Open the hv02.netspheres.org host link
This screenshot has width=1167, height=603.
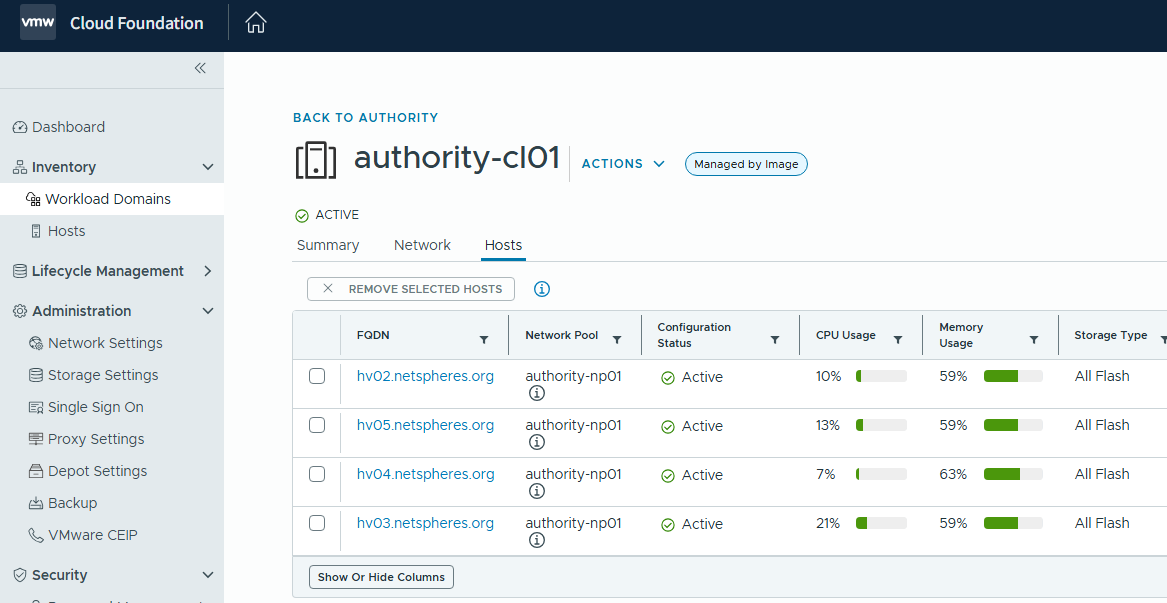425,376
